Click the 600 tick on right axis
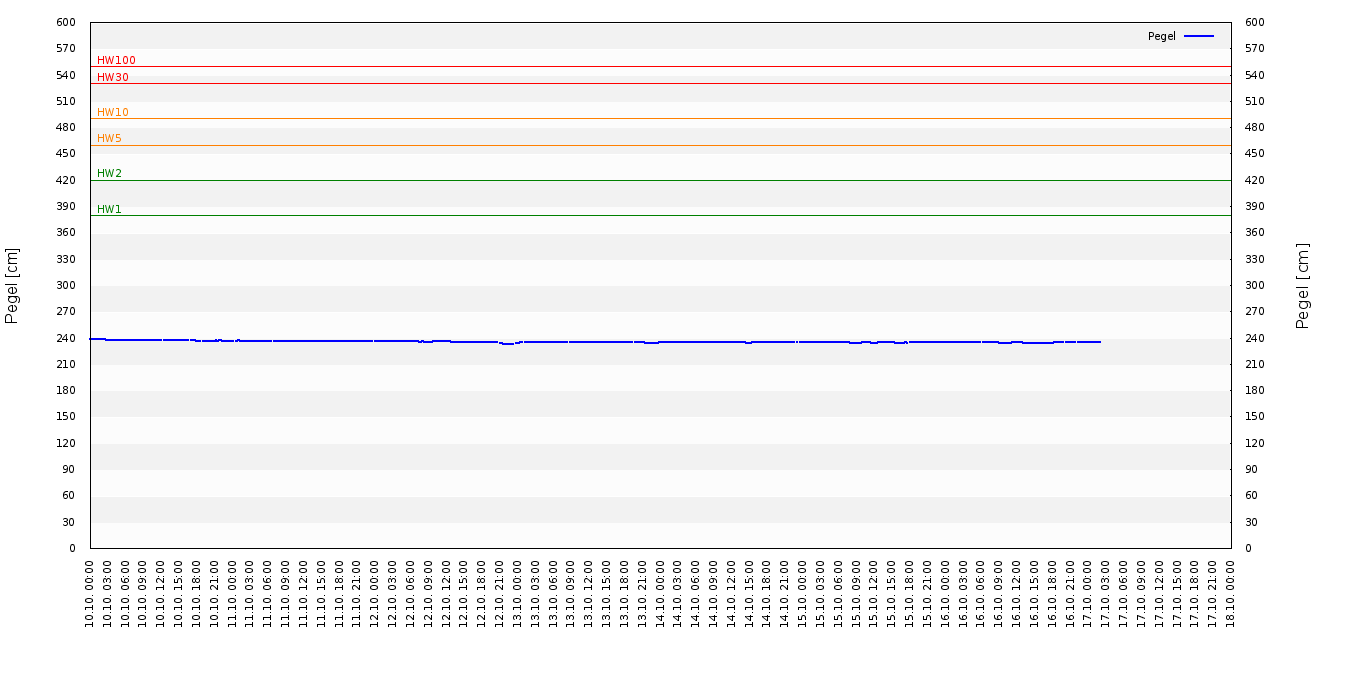Screen dimensions: 1350x700 [1254, 22]
